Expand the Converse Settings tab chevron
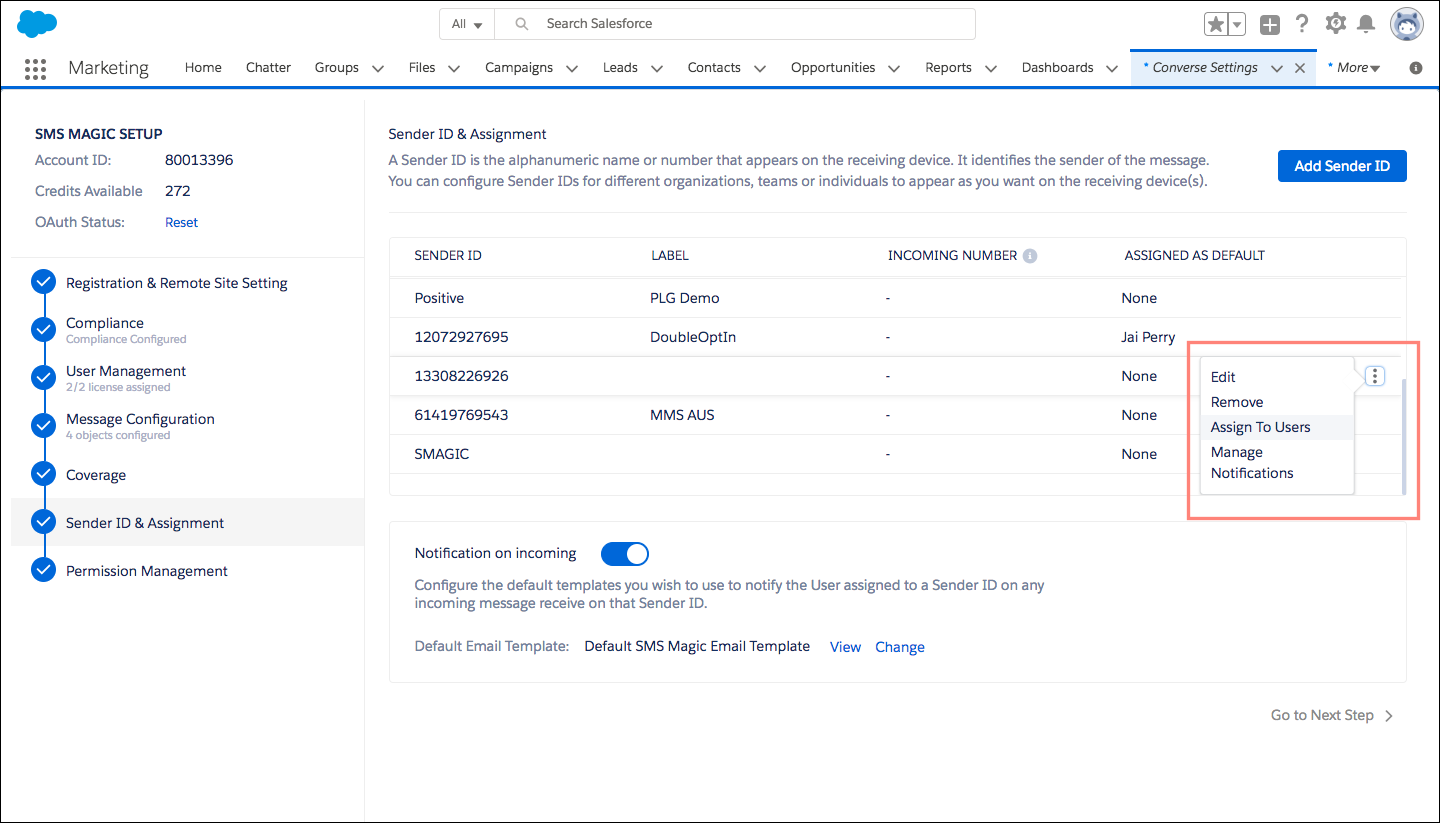The height and width of the screenshot is (823, 1440). 1277,69
